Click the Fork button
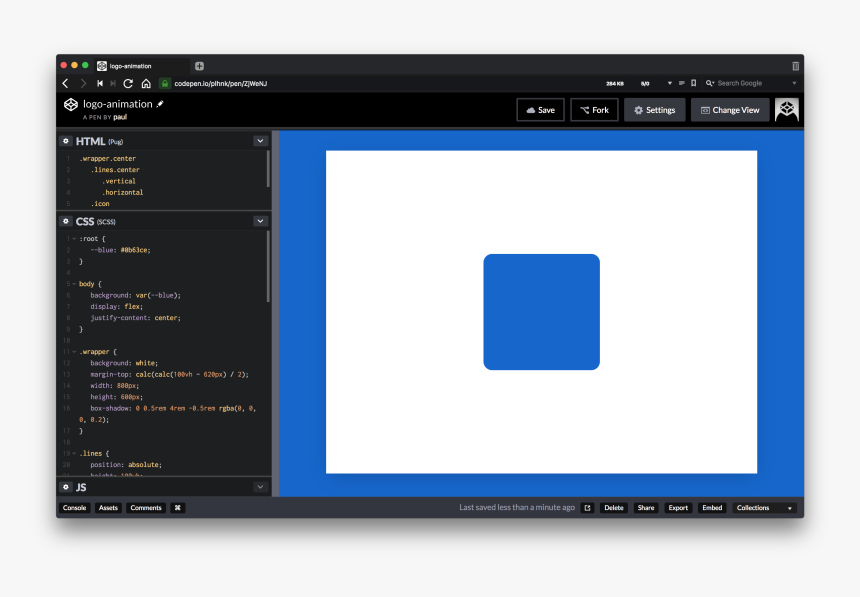The image size is (860, 597). (594, 110)
